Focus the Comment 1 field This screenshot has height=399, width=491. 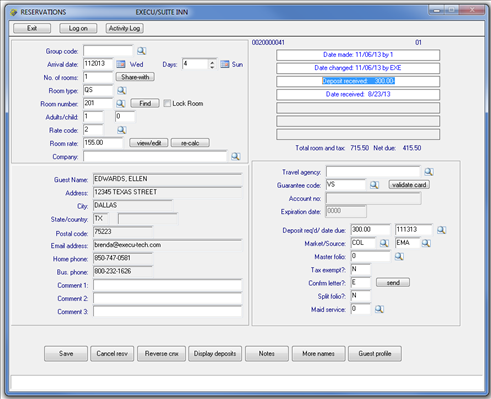[168, 285]
